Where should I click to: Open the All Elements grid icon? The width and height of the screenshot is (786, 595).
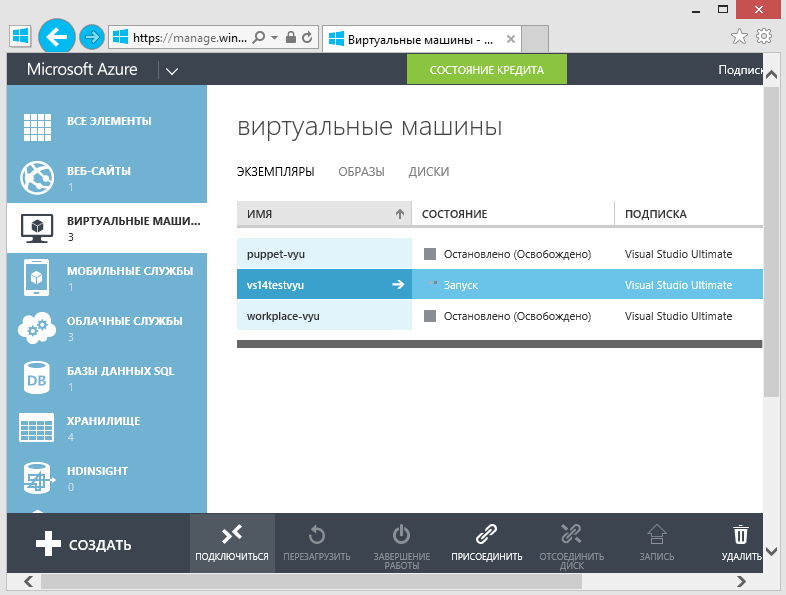[37, 127]
